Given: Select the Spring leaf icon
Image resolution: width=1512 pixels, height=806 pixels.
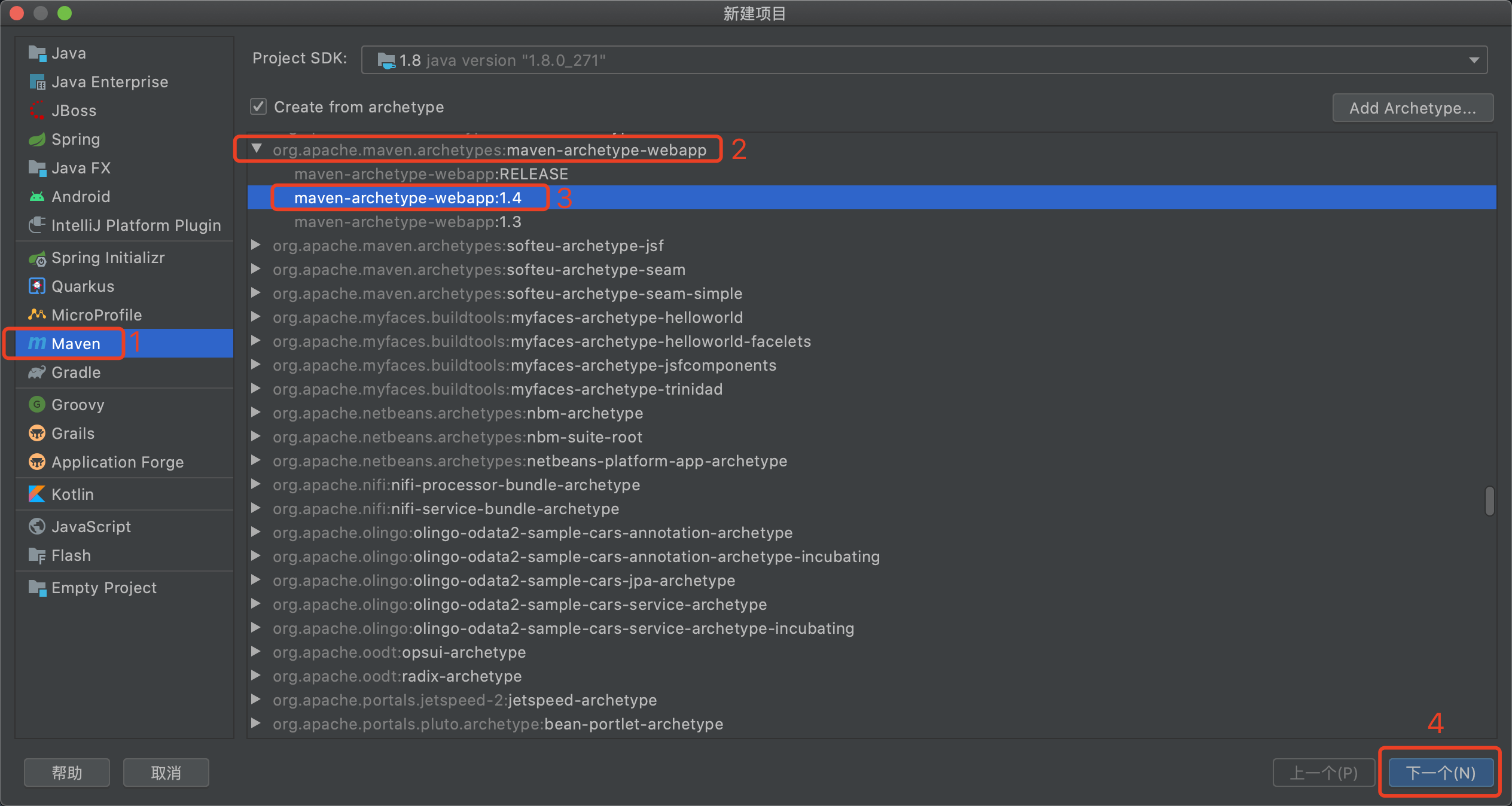Looking at the screenshot, I should [37, 139].
